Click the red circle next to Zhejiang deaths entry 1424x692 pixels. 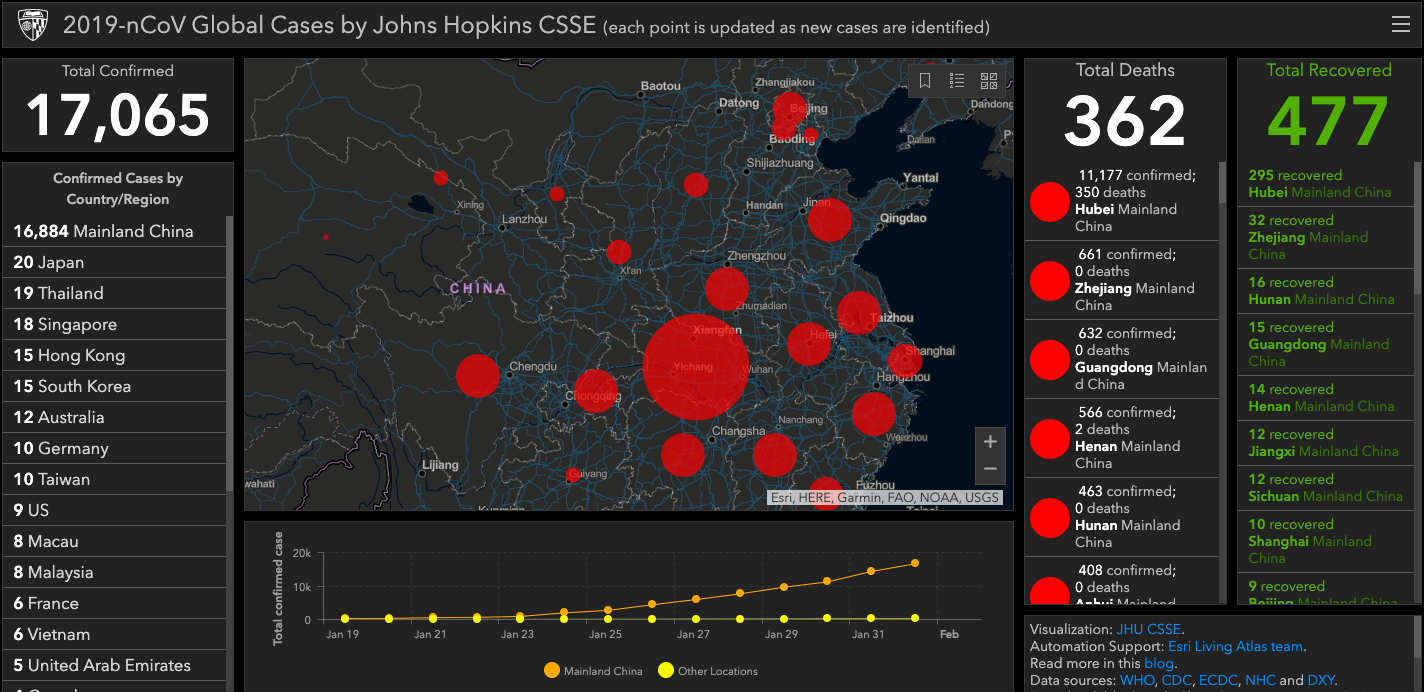[1050, 280]
